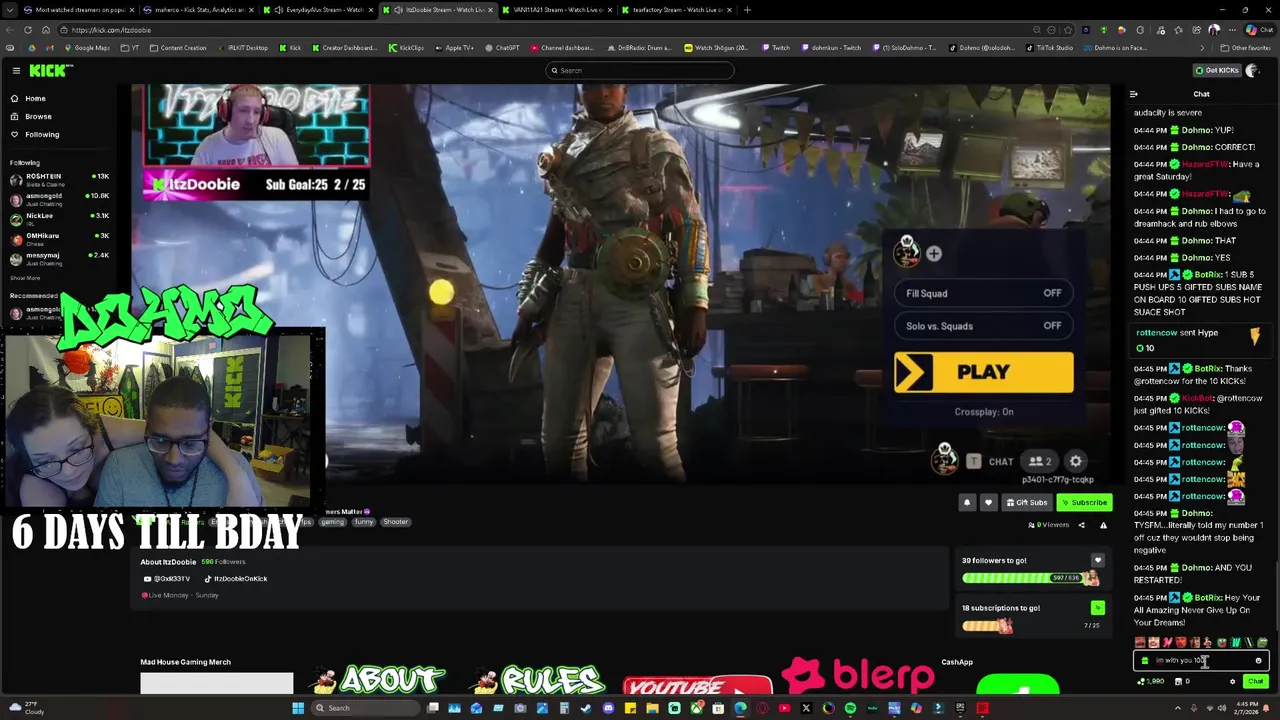Open the Windows Start menu

point(297,708)
